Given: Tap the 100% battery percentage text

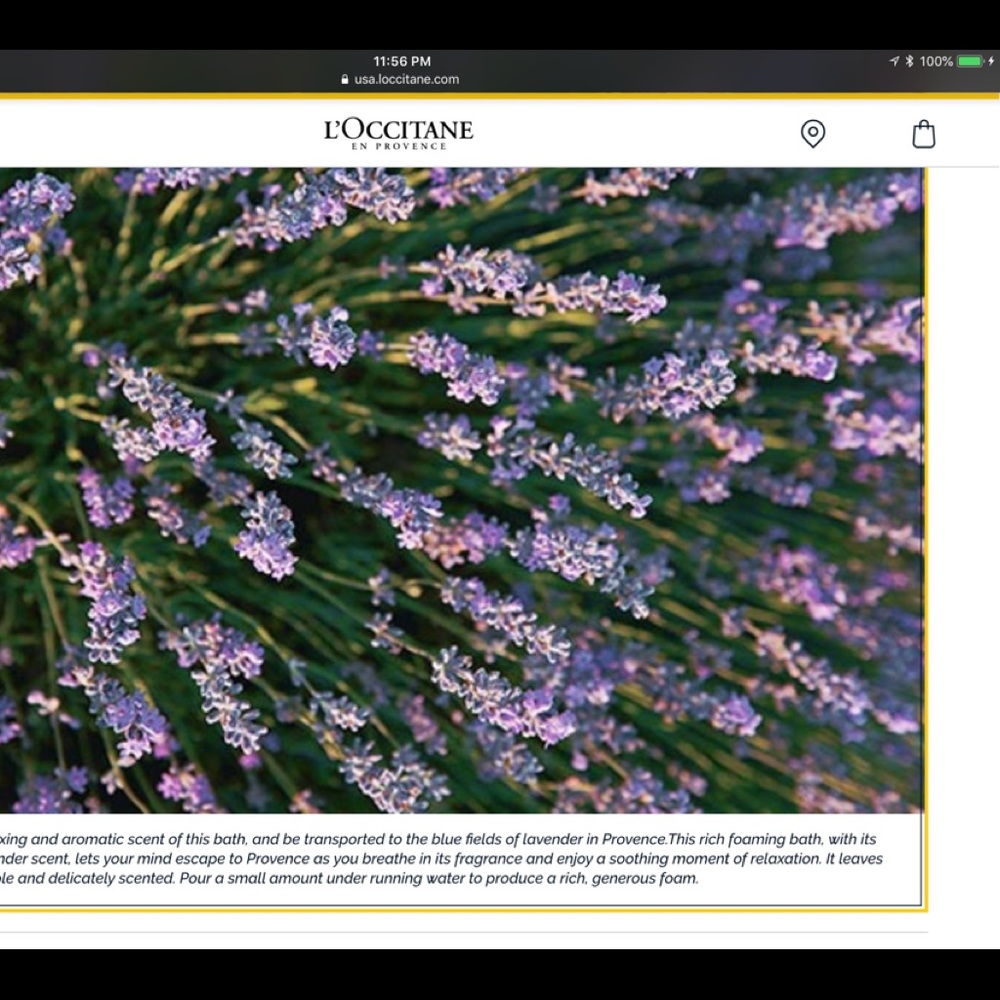Looking at the screenshot, I should 936,61.
